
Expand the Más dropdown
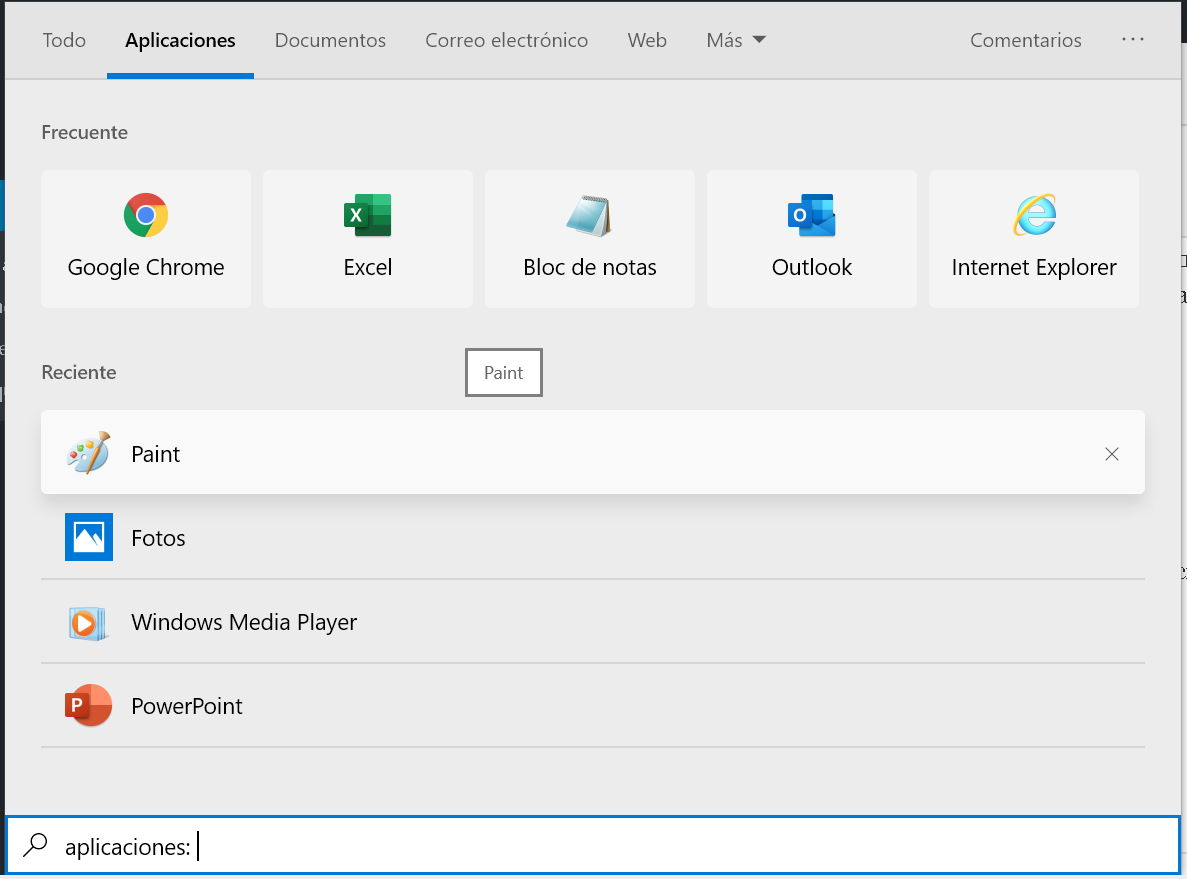pos(736,40)
